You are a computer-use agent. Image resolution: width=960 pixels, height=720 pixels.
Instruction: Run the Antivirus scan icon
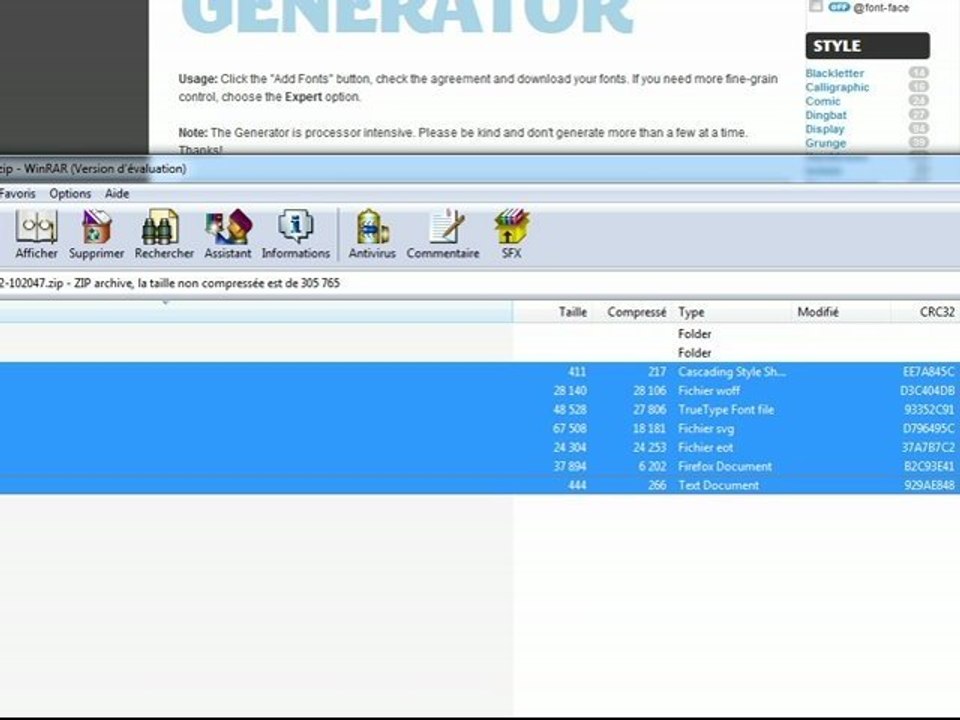coord(372,234)
